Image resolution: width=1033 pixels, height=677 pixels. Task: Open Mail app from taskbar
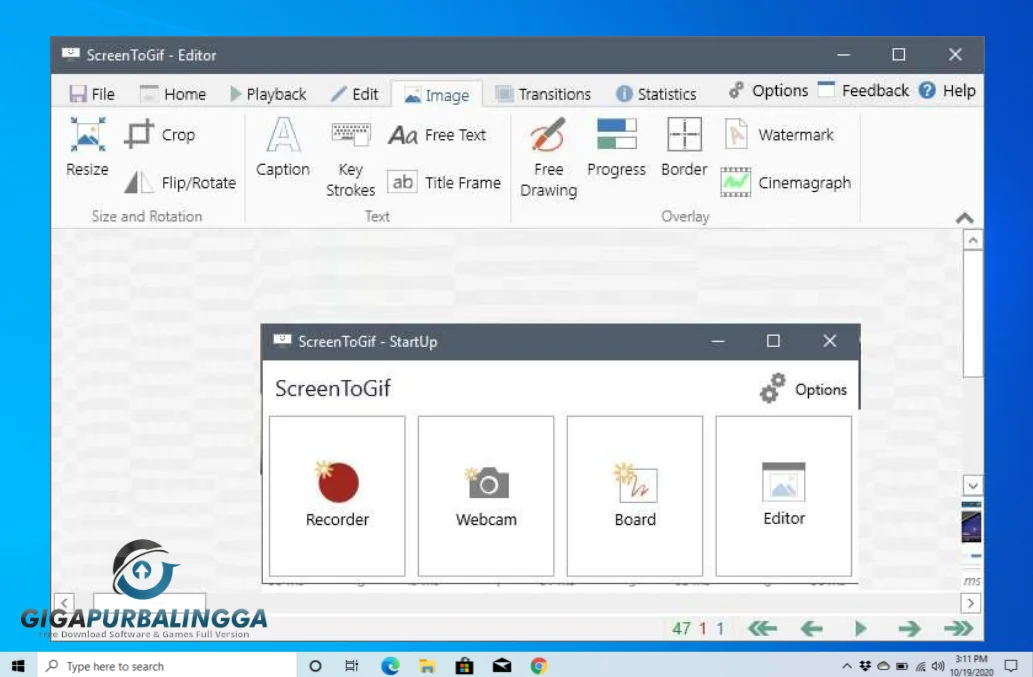point(502,666)
